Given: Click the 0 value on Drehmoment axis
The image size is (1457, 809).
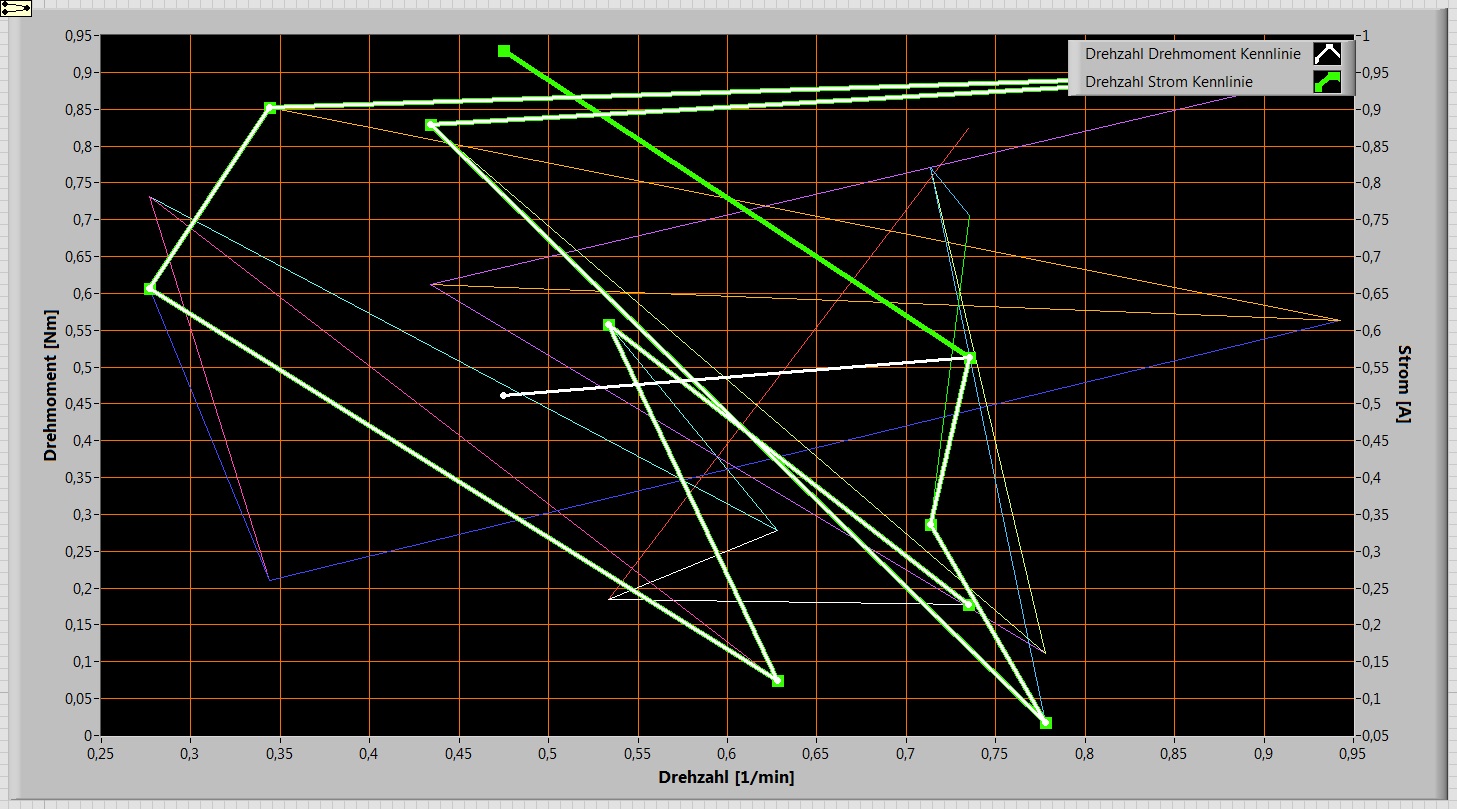Looking at the screenshot, I should pos(90,736).
